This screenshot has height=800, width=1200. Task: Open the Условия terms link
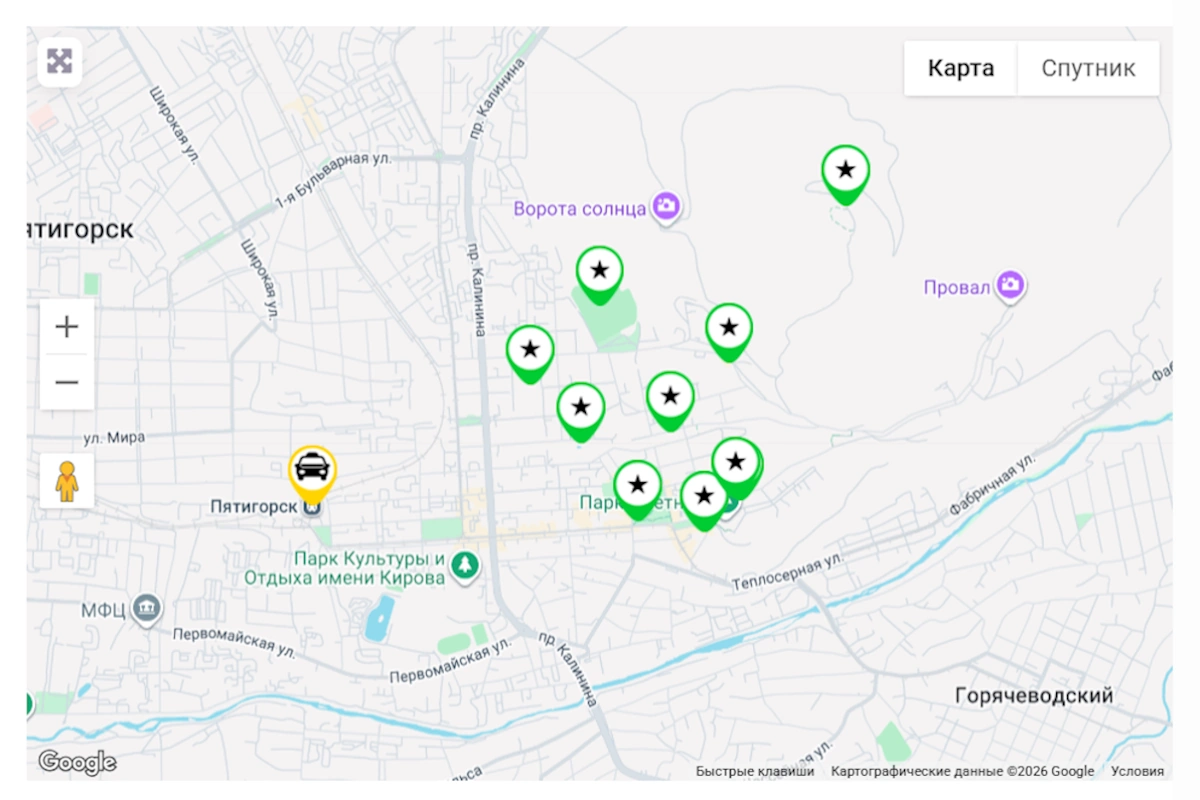(1138, 771)
